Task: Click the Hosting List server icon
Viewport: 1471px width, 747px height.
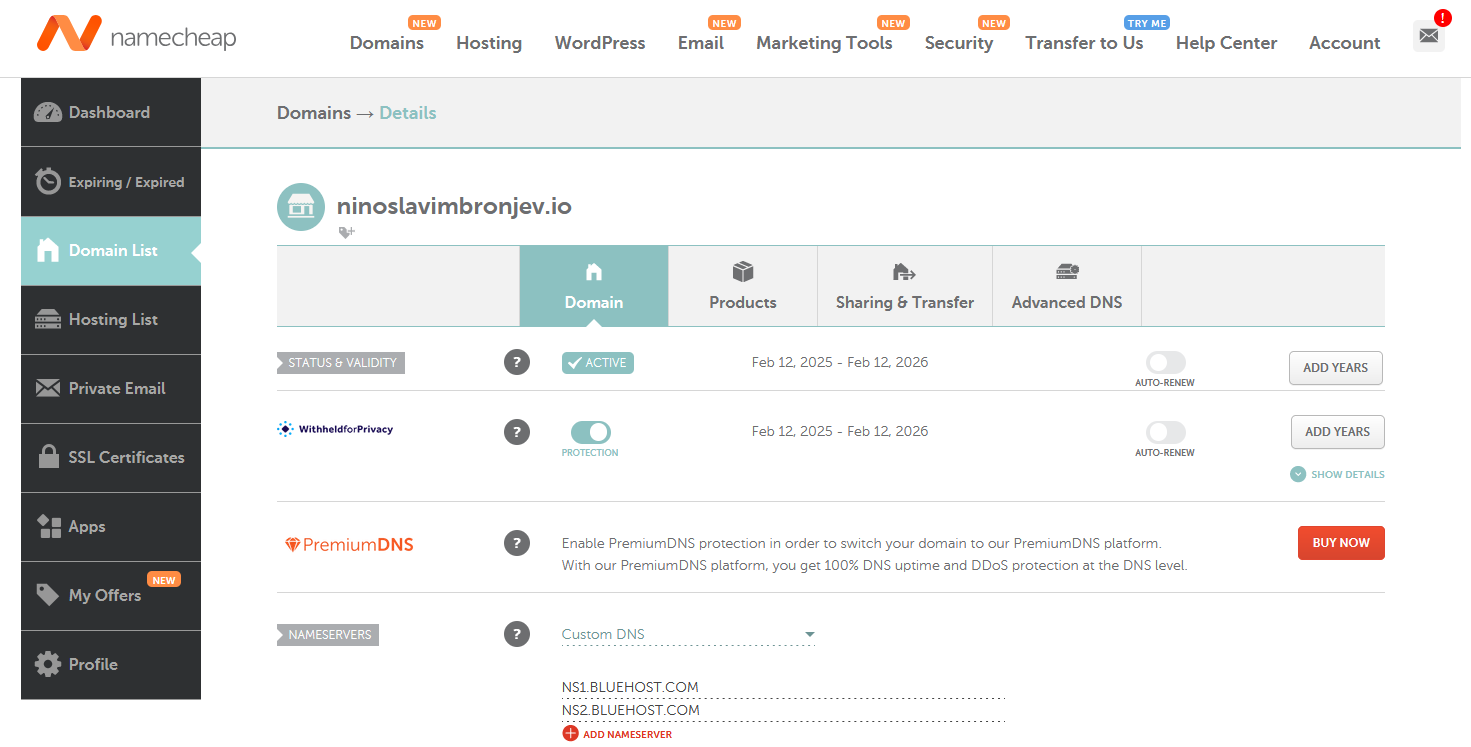Action: tap(47, 319)
